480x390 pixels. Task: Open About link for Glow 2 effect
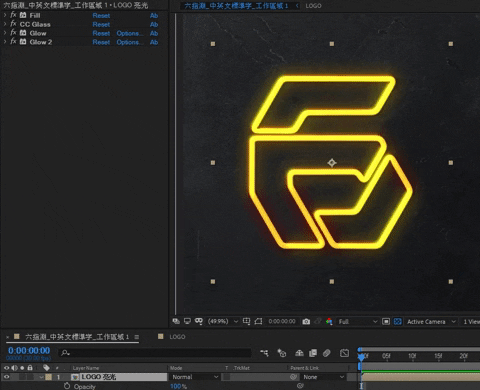154,42
